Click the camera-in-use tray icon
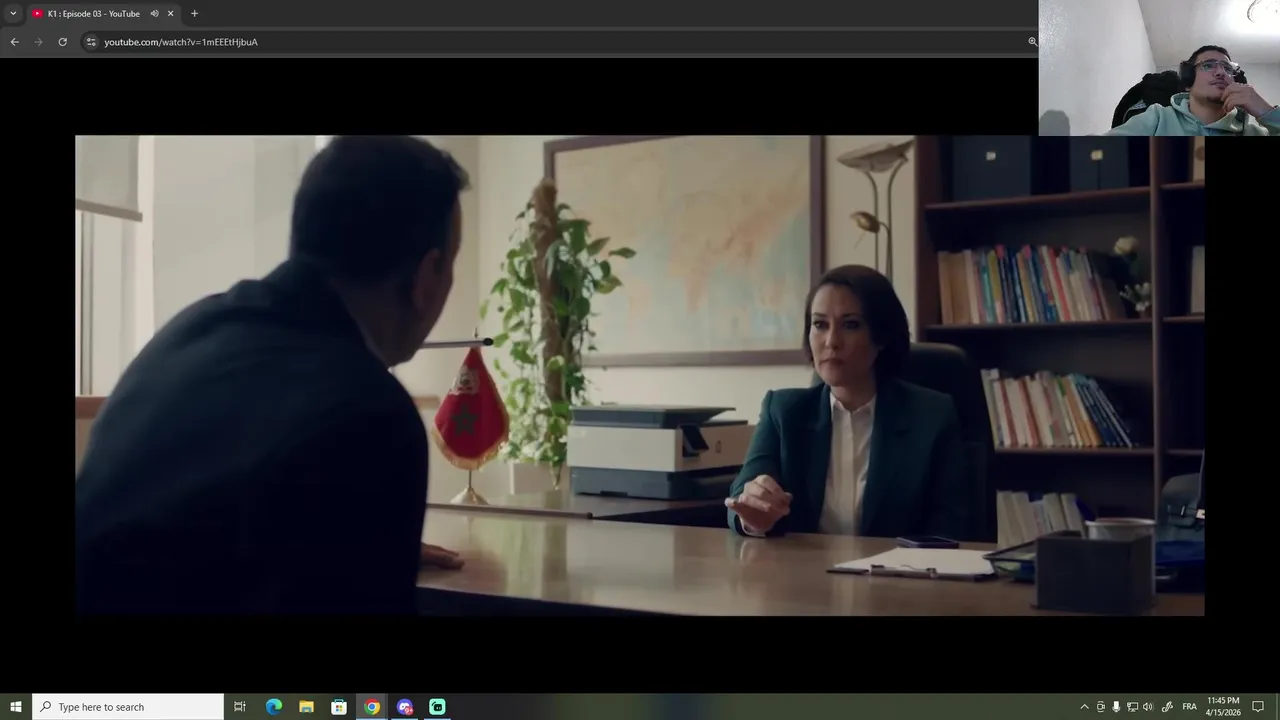Image resolution: width=1280 pixels, height=720 pixels. 1101,707
